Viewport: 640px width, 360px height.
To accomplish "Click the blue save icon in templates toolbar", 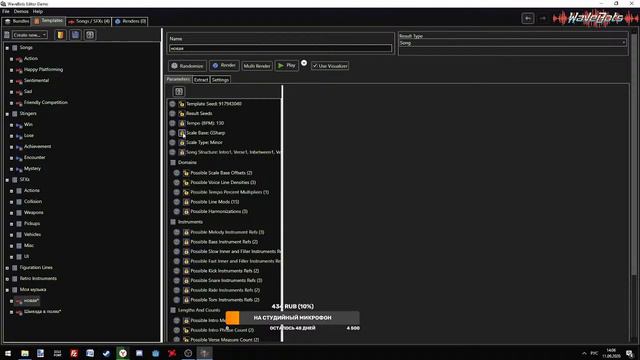I will (x=75, y=35).
